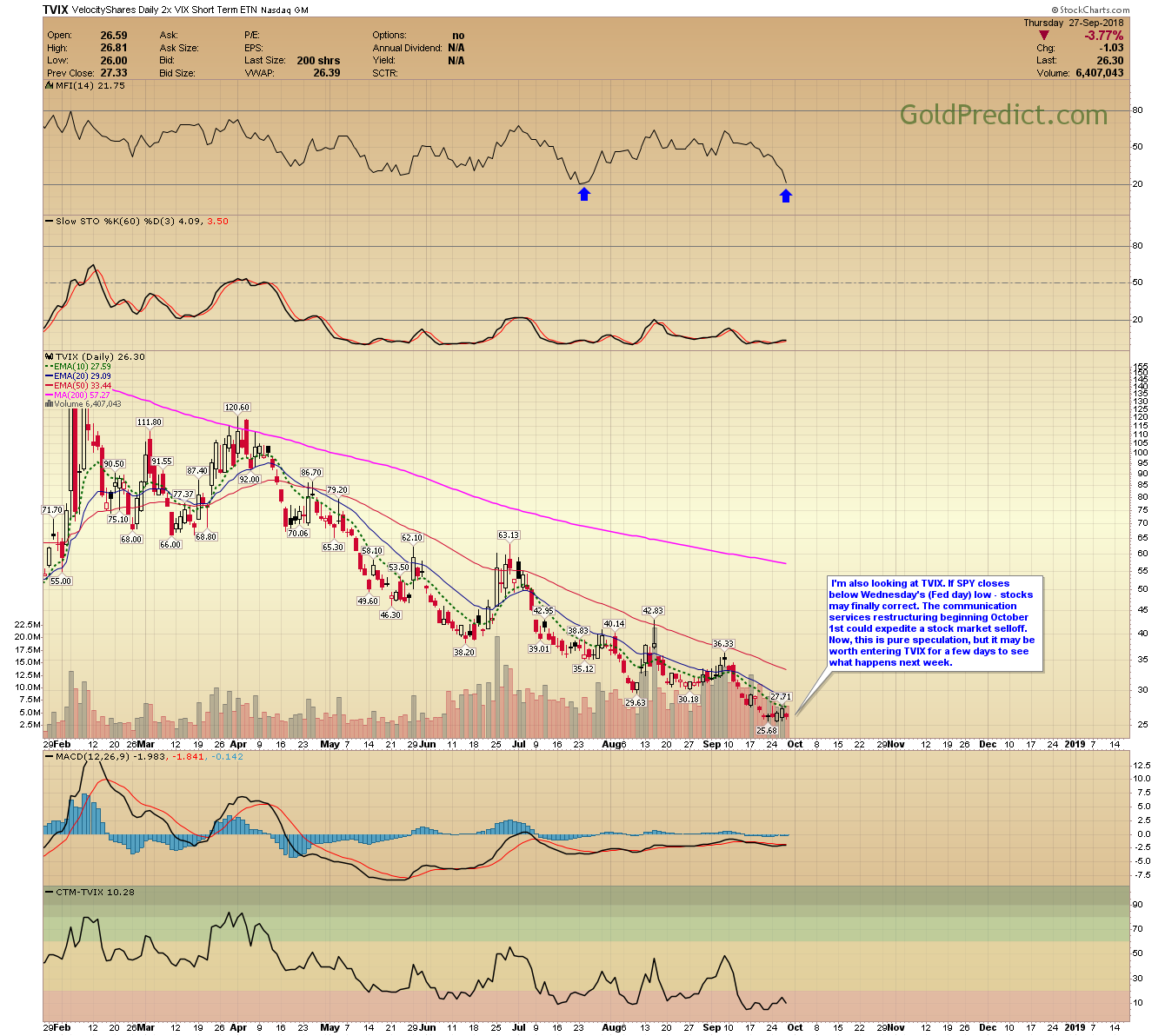Click the 38.20 price low label

click(464, 652)
